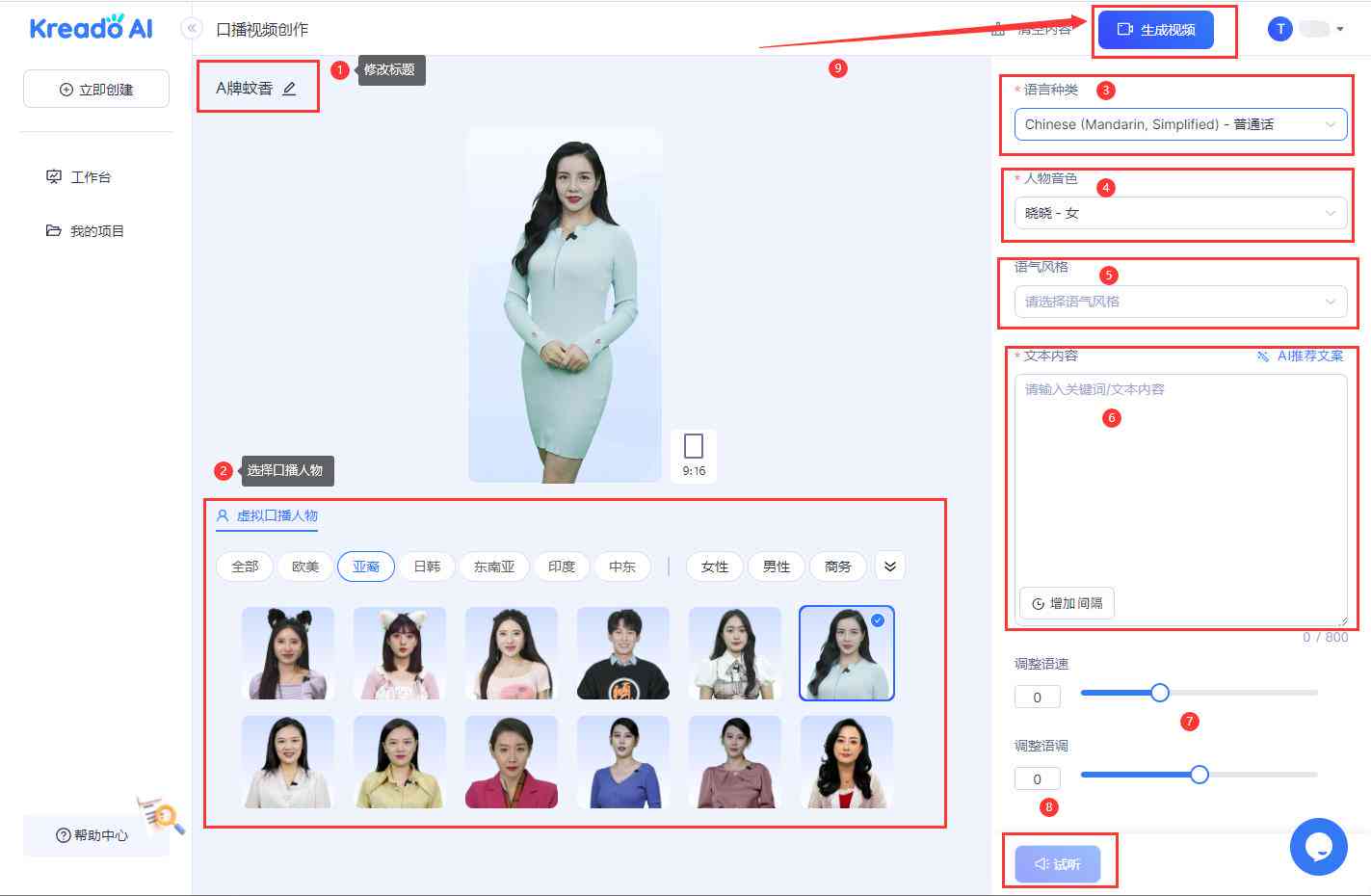1371x896 pixels.
Task: Click the AI推荐文案 link
Action: pyautogui.click(x=1301, y=356)
